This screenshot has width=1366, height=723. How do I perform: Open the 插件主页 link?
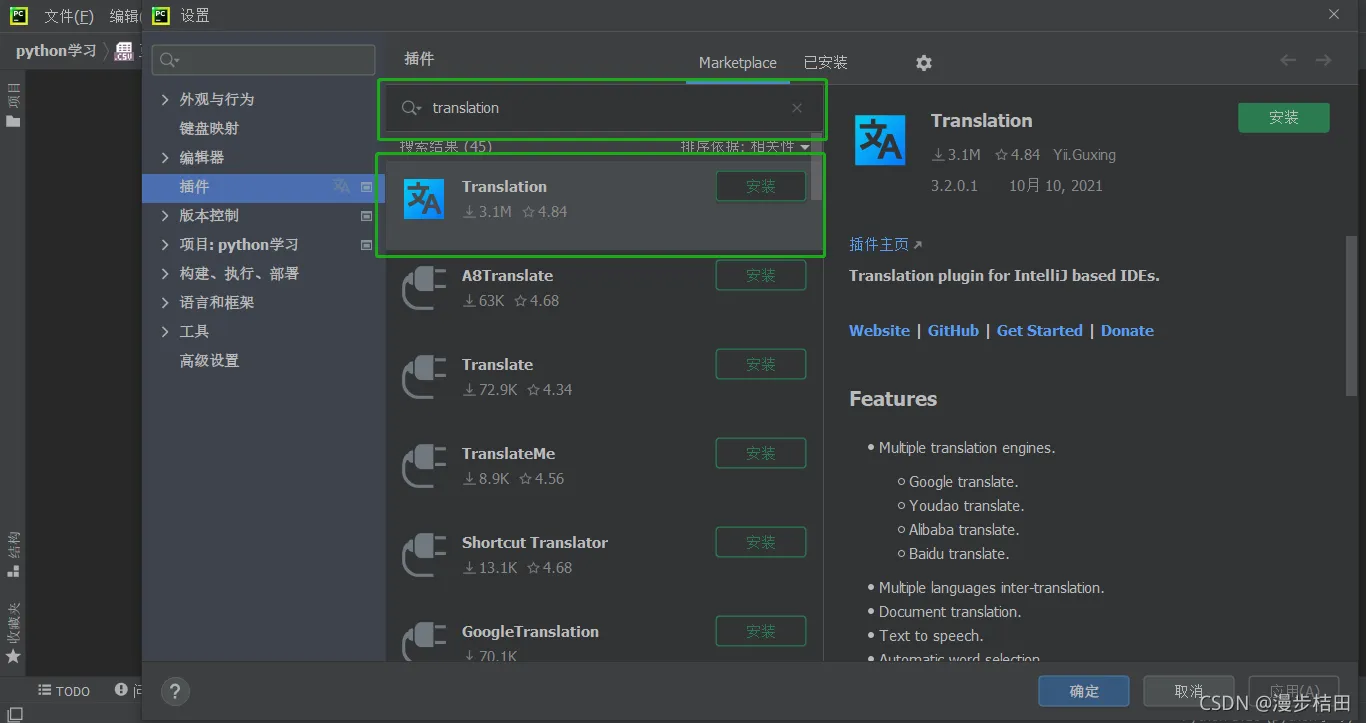(x=885, y=244)
